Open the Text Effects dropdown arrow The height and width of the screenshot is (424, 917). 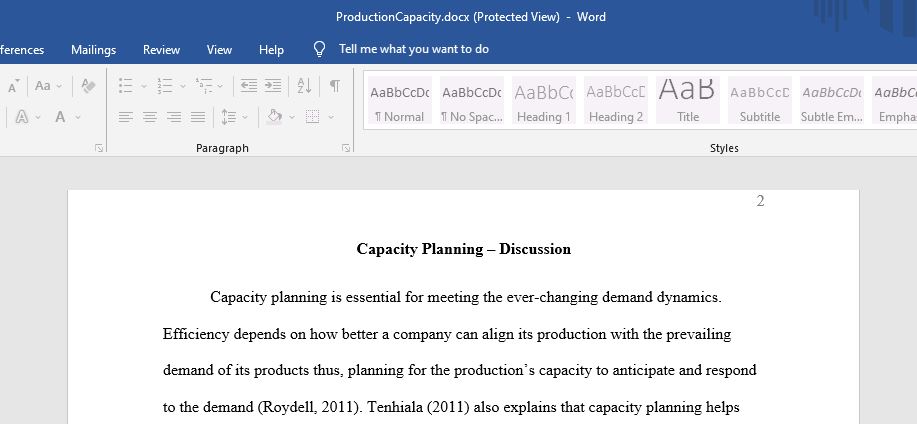click(38, 118)
